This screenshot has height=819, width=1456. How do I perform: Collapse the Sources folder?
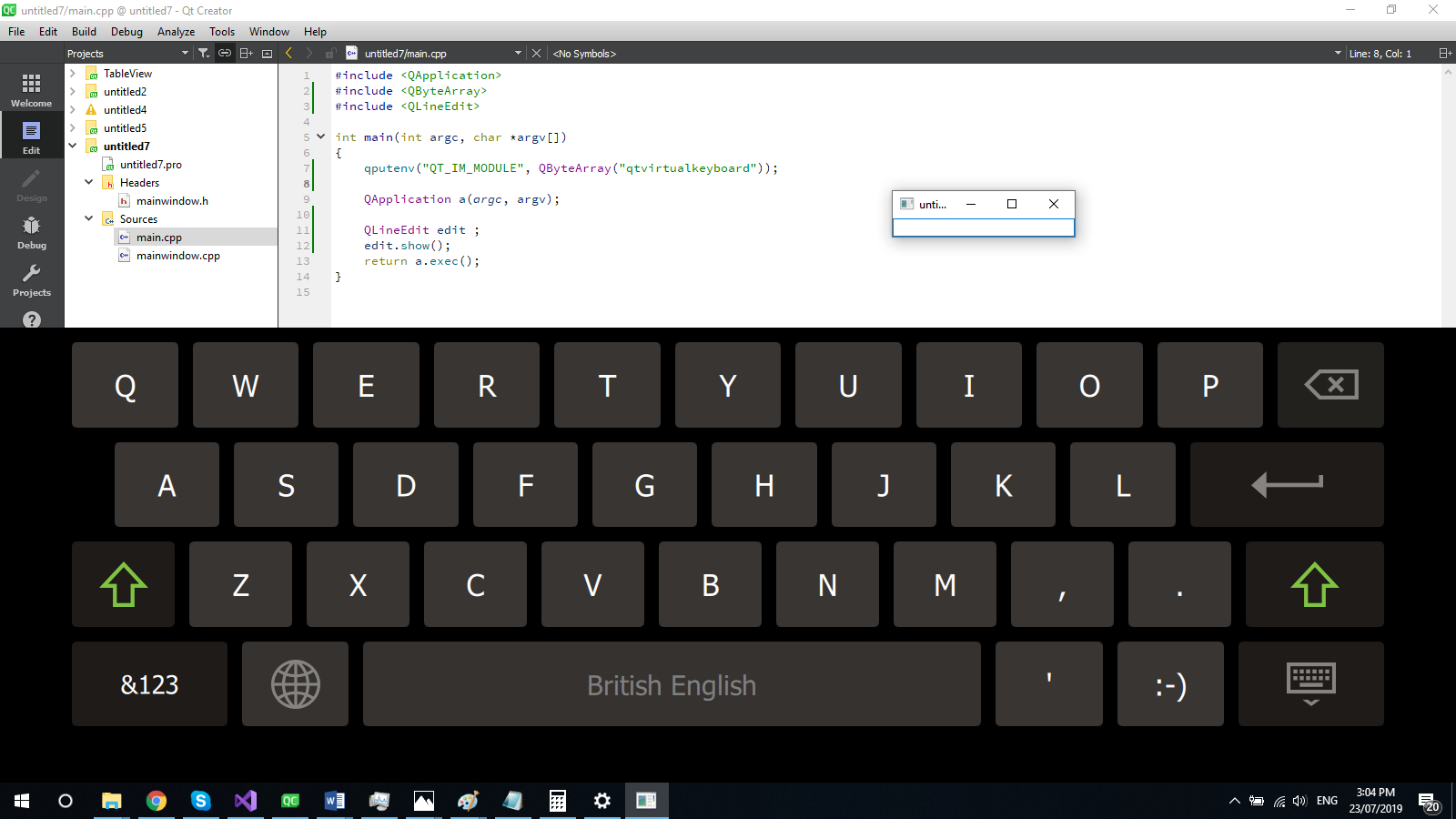(x=89, y=219)
